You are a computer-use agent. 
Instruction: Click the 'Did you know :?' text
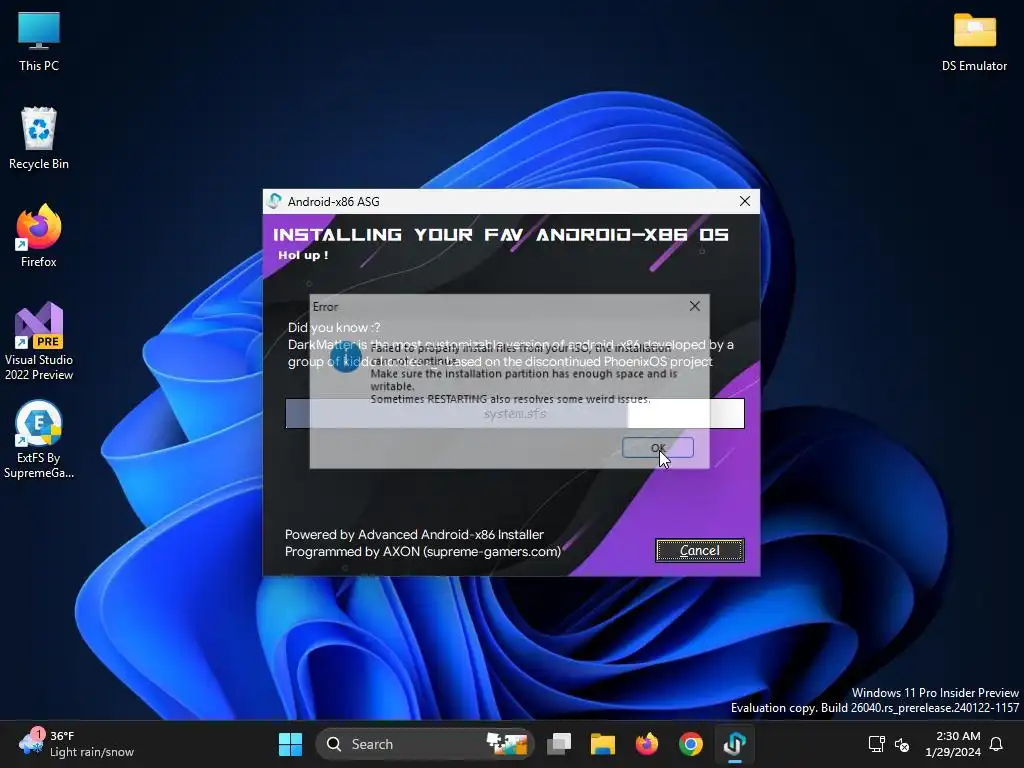(x=334, y=327)
